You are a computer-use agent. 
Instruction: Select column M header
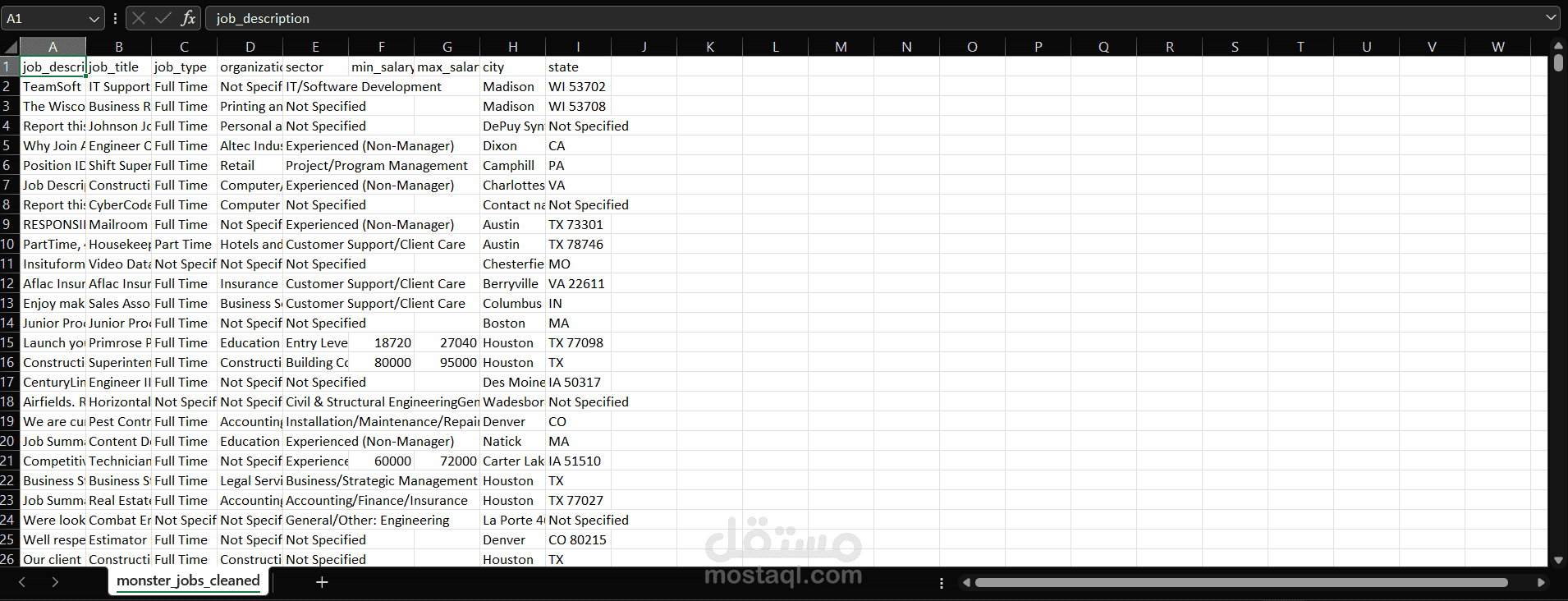tap(841, 47)
